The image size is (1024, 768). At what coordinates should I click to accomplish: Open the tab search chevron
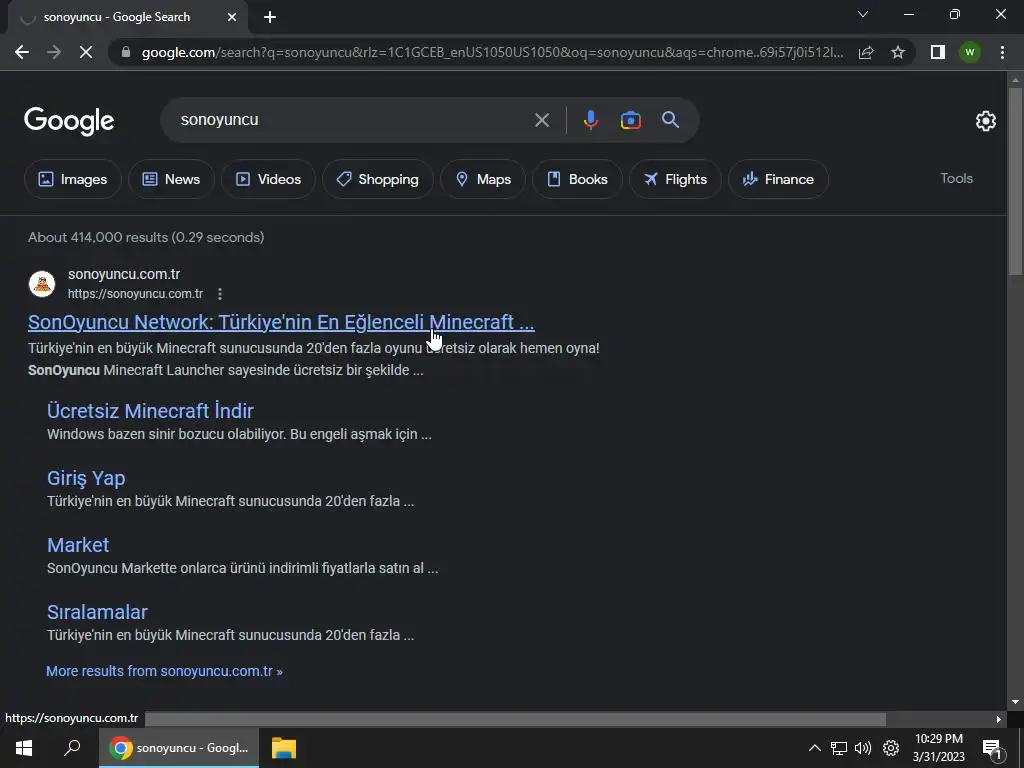[x=863, y=14]
